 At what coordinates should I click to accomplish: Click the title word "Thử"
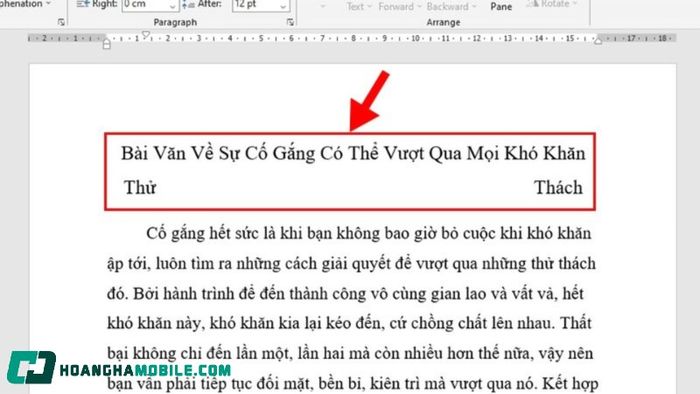click(x=140, y=188)
